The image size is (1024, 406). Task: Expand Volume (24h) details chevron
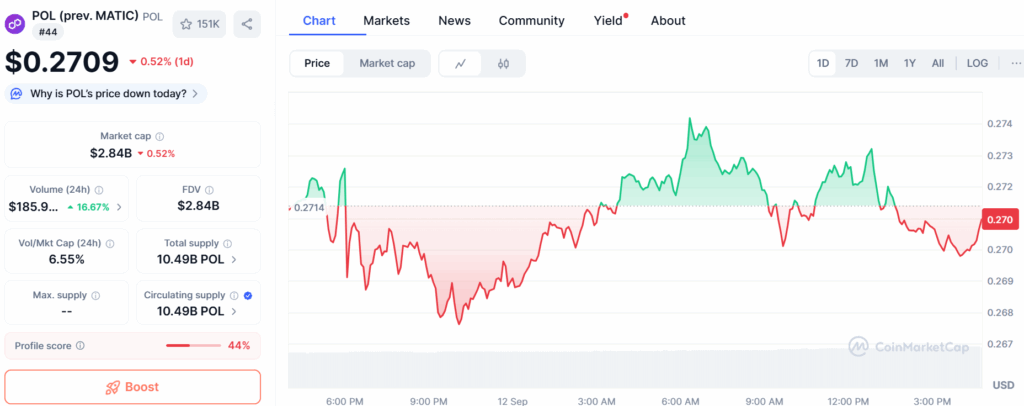[x=118, y=207]
